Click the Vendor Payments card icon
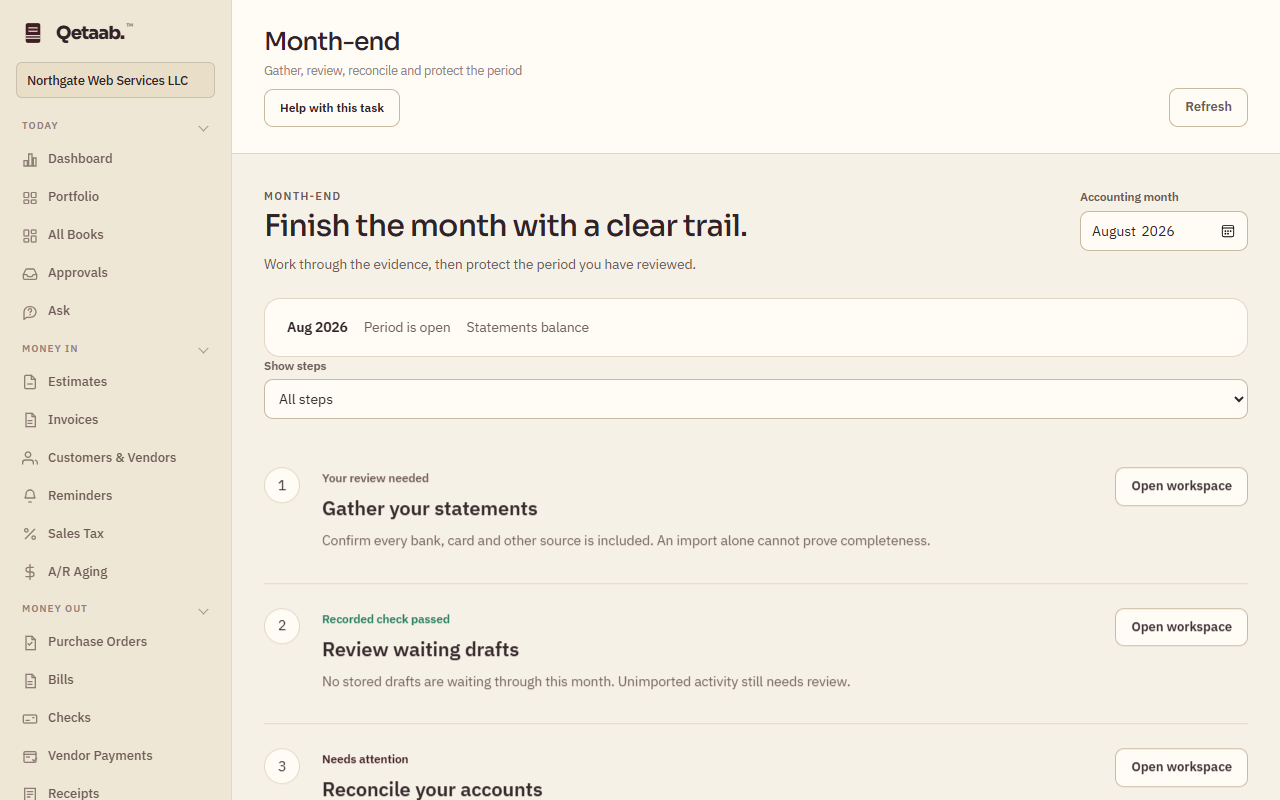Image resolution: width=1280 pixels, height=800 pixels. [x=30, y=756]
